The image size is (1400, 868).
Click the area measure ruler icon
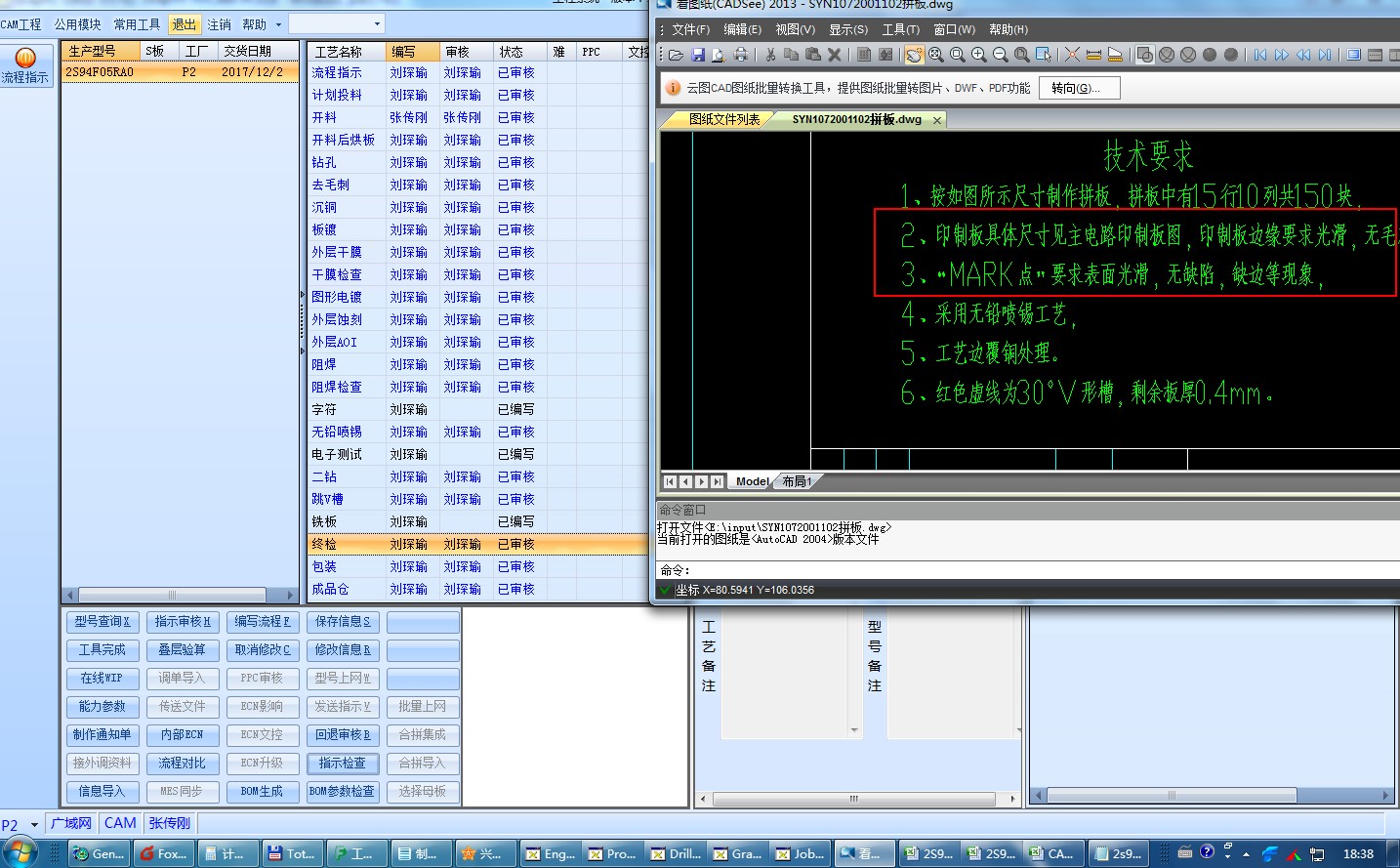click(1115, 55)
